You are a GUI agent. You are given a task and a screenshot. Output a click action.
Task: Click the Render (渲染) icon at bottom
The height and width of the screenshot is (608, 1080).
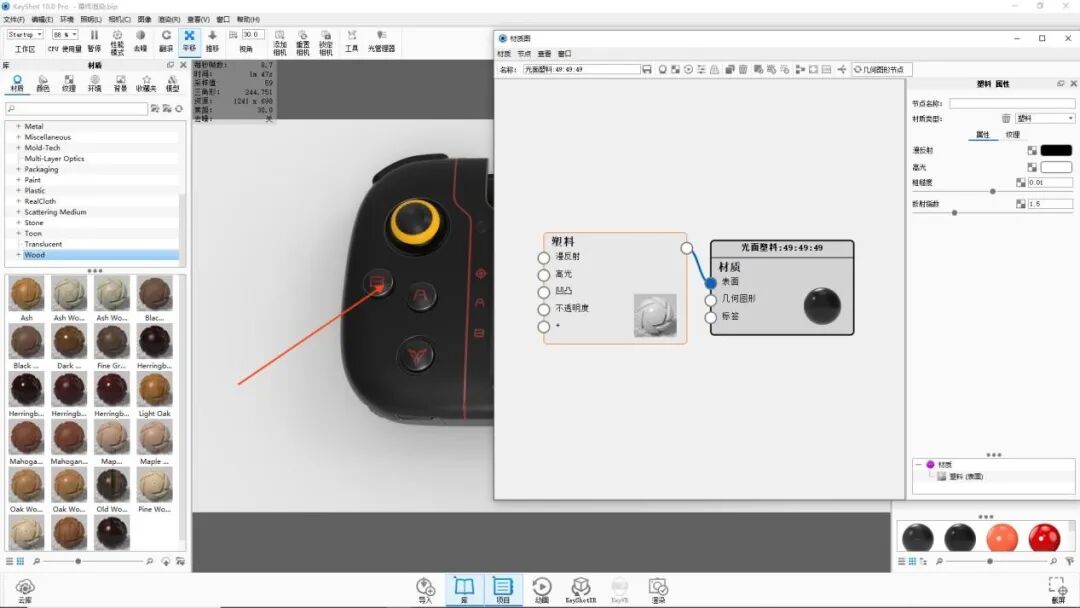[x=658, y=588]
